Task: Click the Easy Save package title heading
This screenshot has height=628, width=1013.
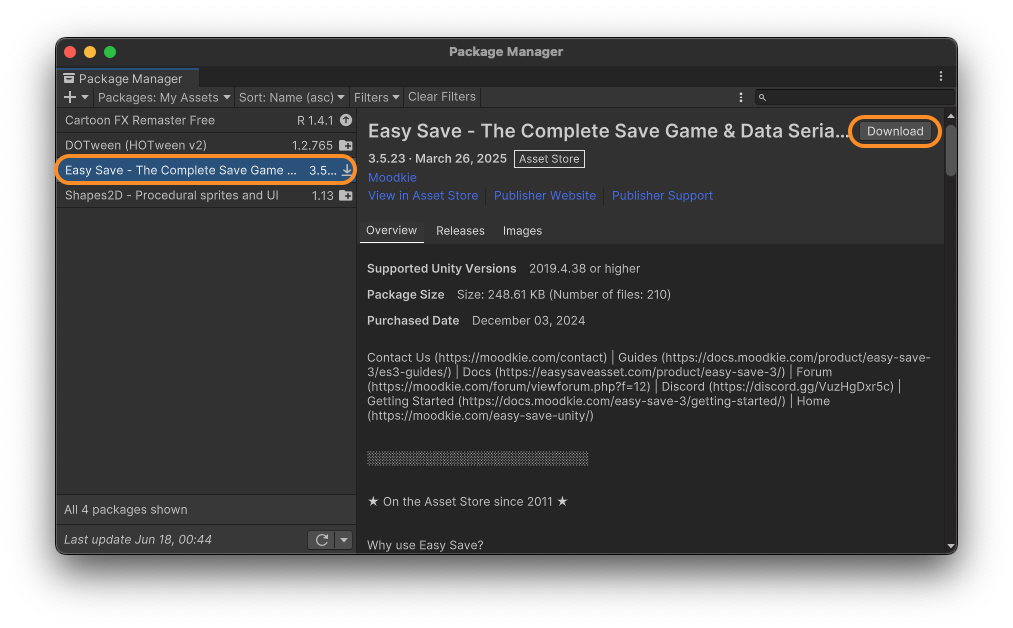Action: point(608,131)
